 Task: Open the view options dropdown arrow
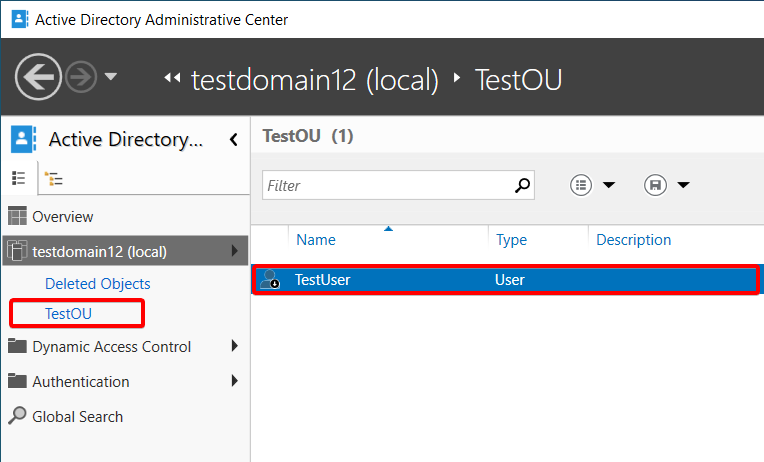pos(609,185)
